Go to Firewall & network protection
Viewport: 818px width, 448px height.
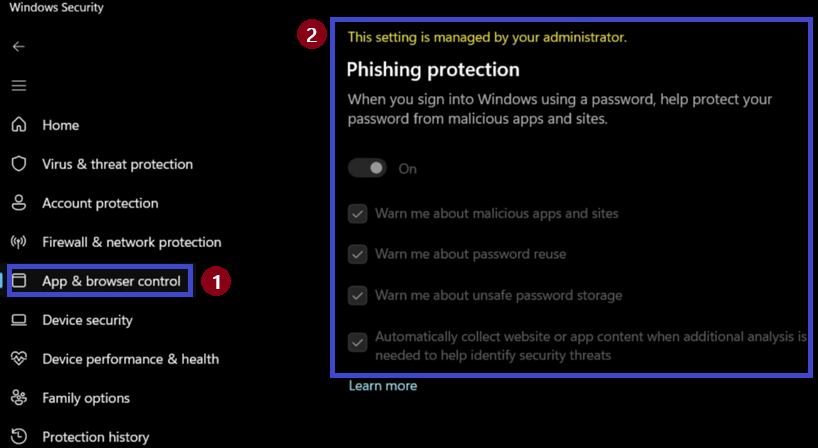tap(131, 243)
